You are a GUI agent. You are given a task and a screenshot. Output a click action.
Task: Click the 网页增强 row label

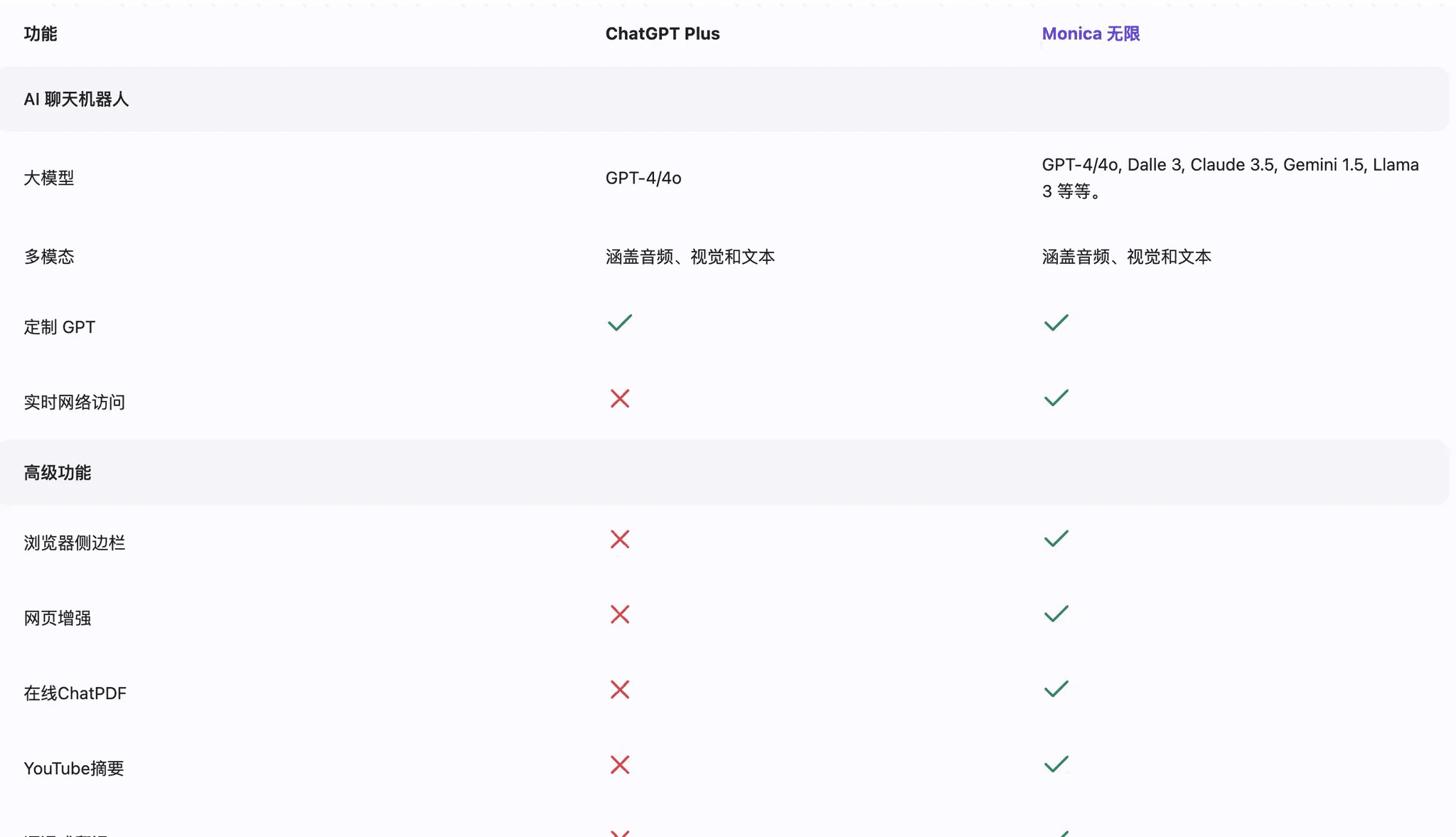tap(58, 618)
